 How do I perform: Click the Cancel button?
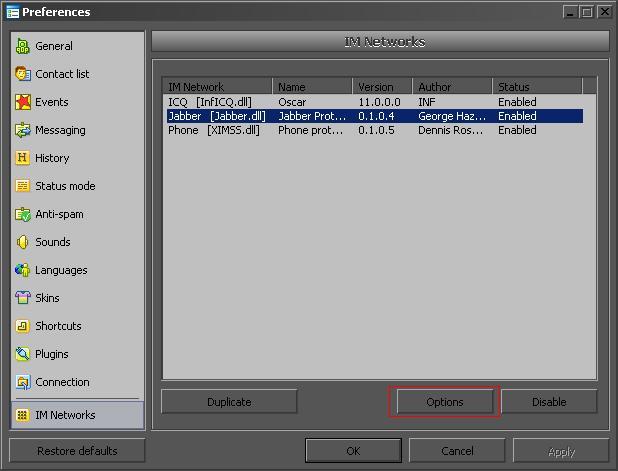457,451
